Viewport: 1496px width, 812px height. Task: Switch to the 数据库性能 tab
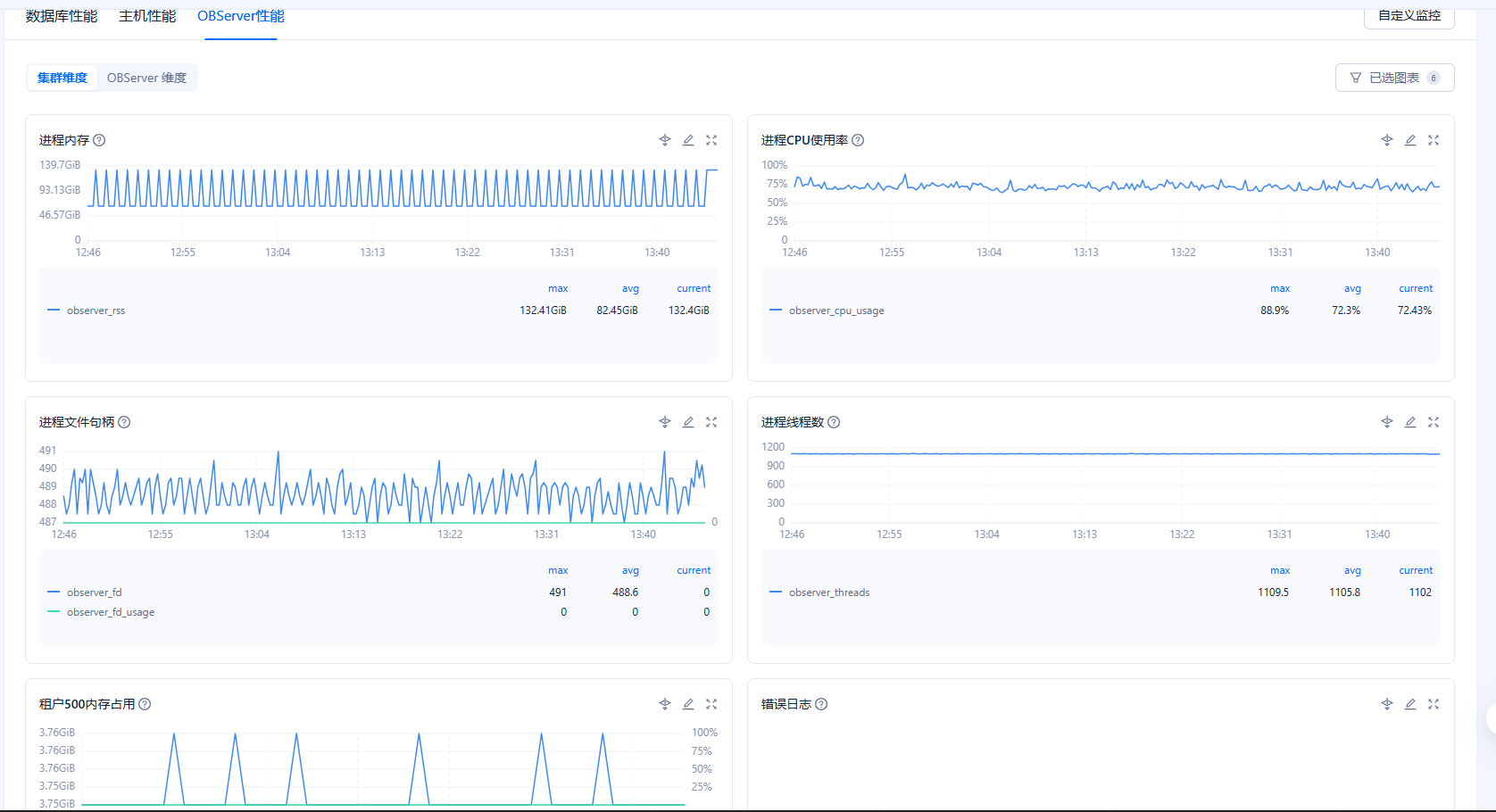click(x=62, y=16)
